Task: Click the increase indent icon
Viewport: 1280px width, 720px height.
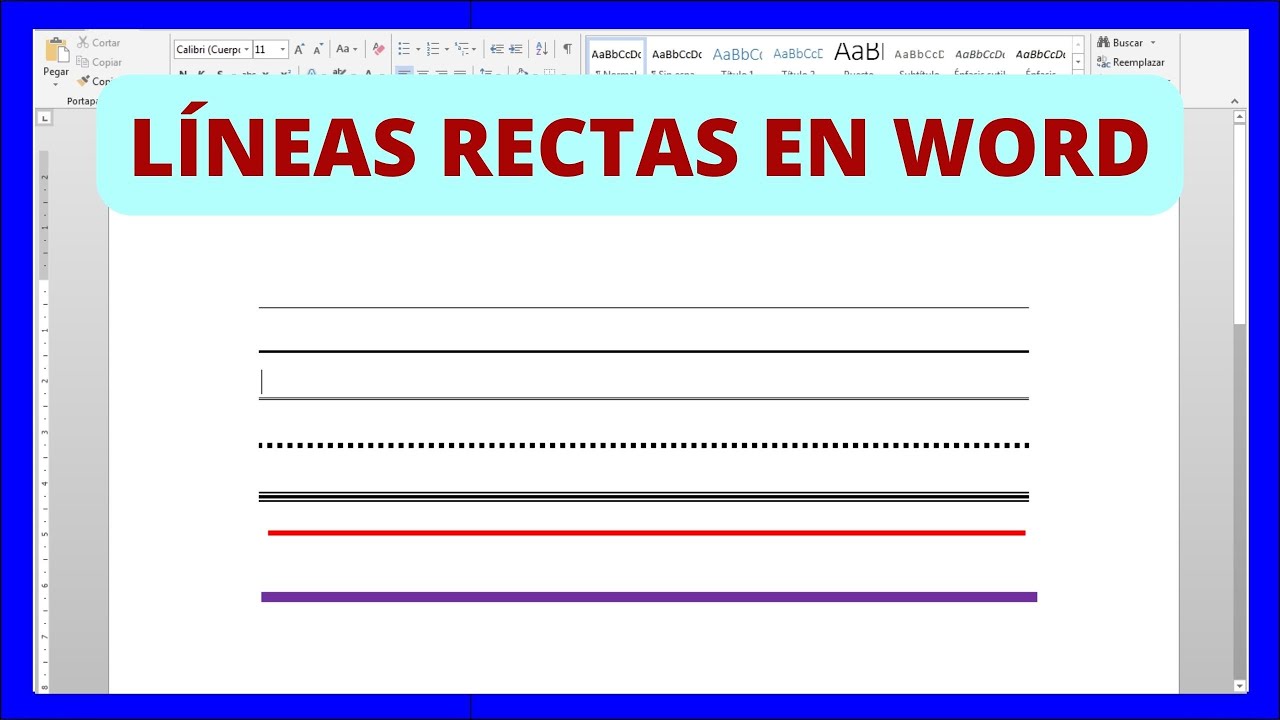Action: (x=516, y=49)
